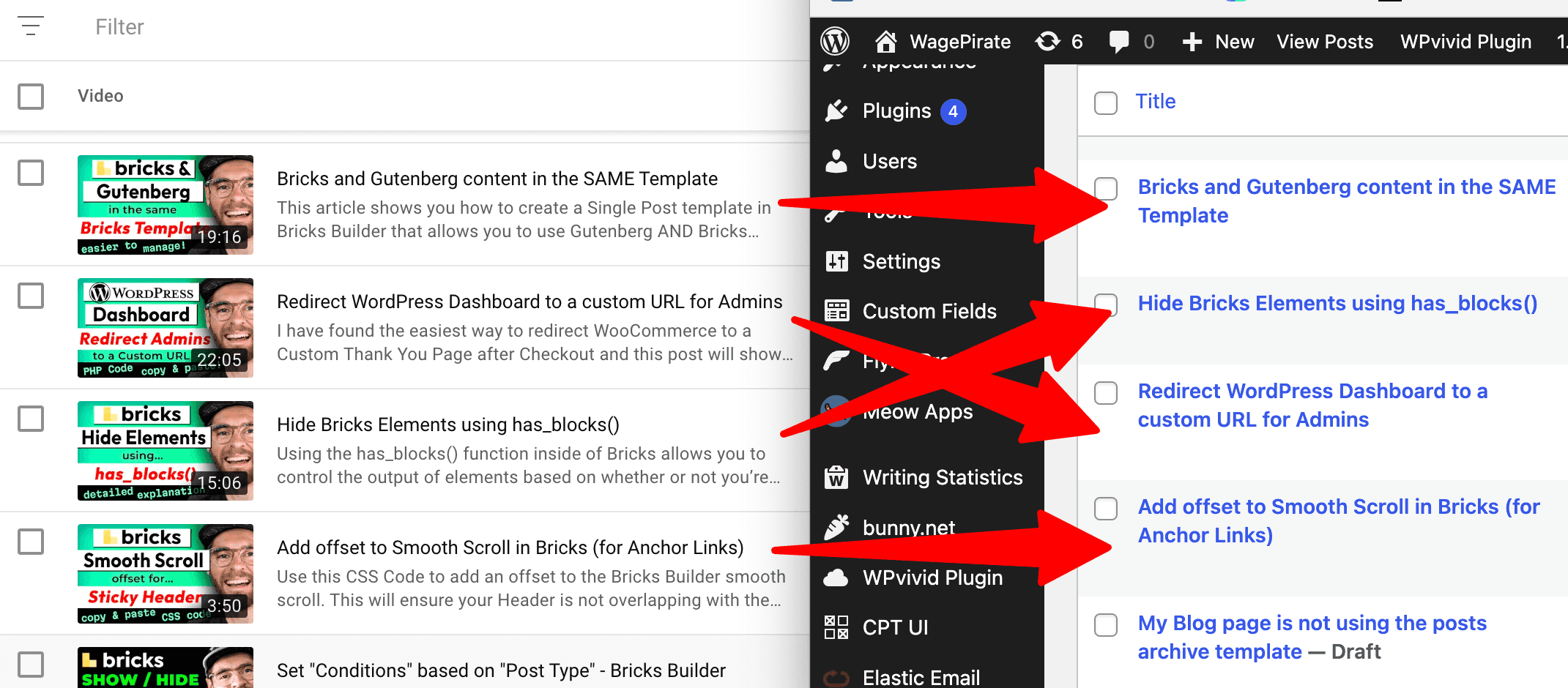The height and width of the screenshot is (688, 1568).
Task: Open the CPT UI menu
Action: 895,627
